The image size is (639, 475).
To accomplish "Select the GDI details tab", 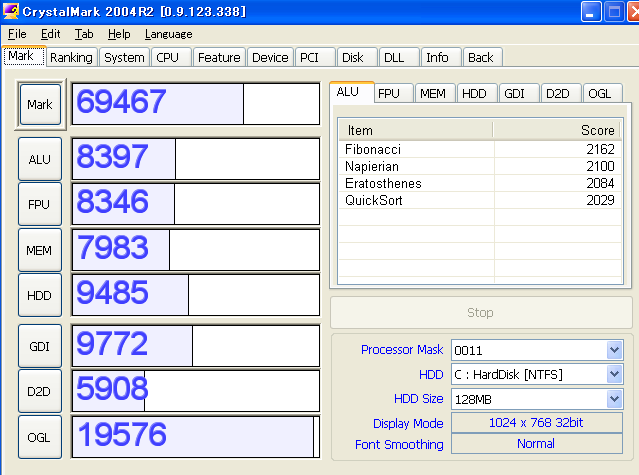I will pos(520,94).
